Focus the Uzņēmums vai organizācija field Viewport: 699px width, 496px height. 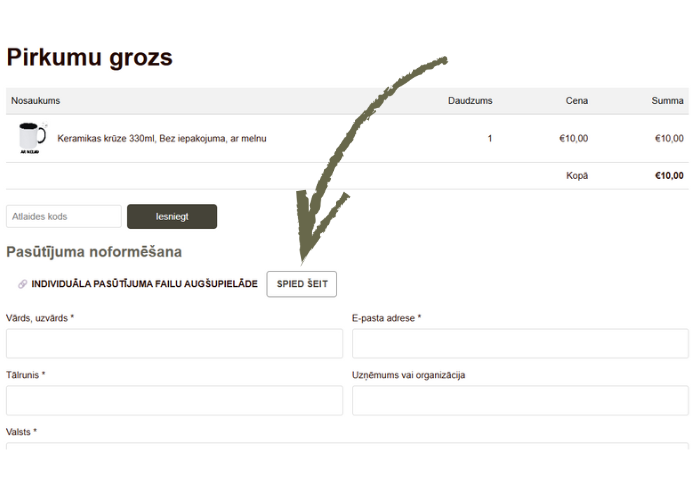tap(519, 400)
